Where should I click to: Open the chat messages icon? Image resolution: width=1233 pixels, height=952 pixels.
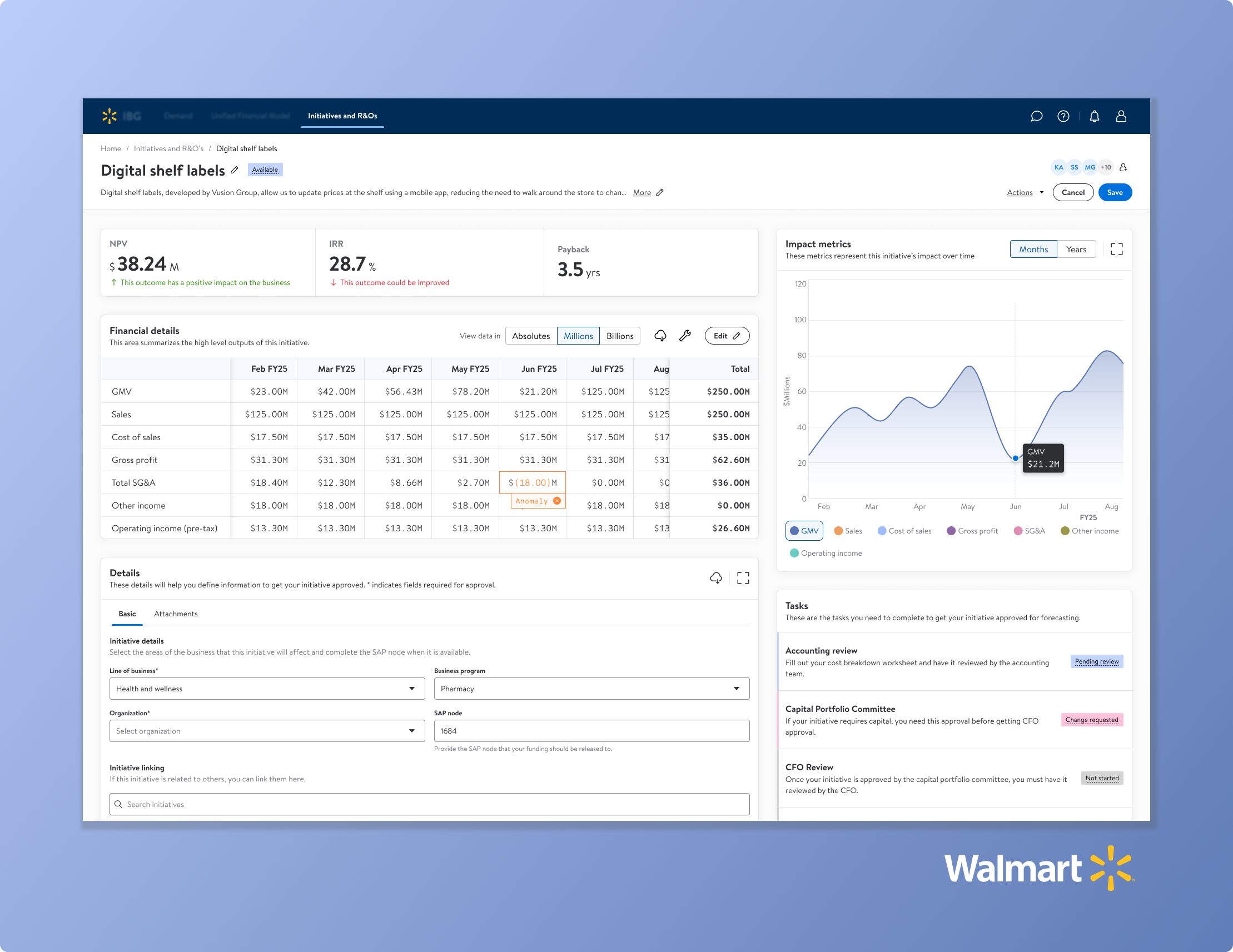coord(1037,116)
